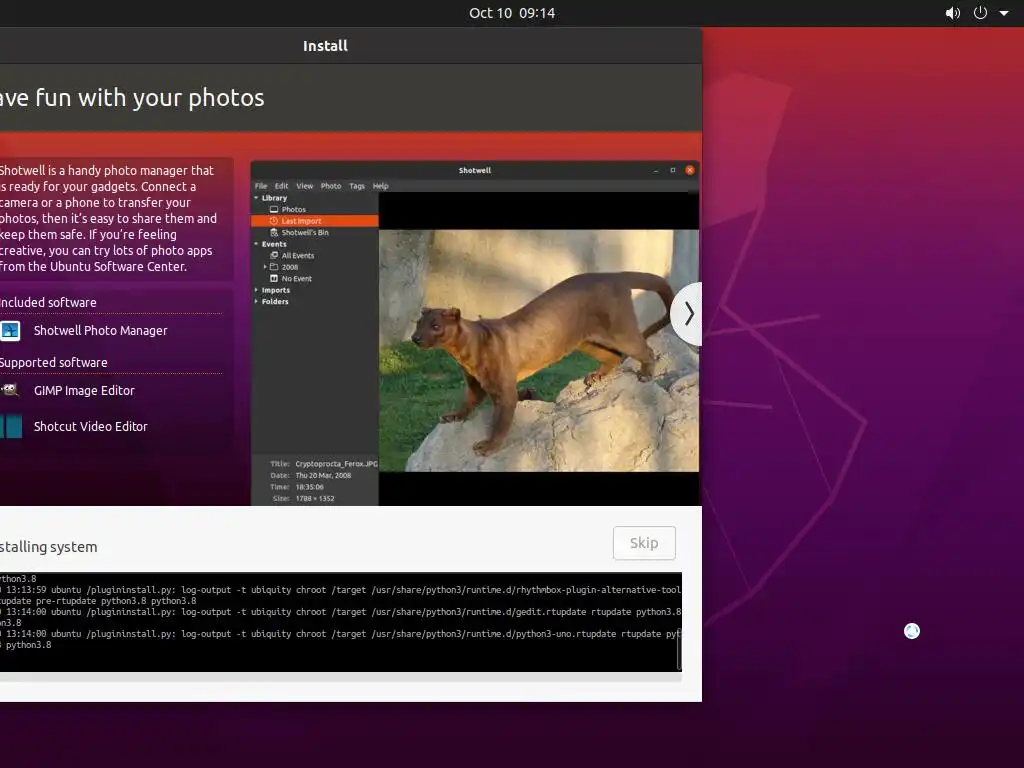
Task: Advance slideshow with the next arrow
Action: pos(687,314)
